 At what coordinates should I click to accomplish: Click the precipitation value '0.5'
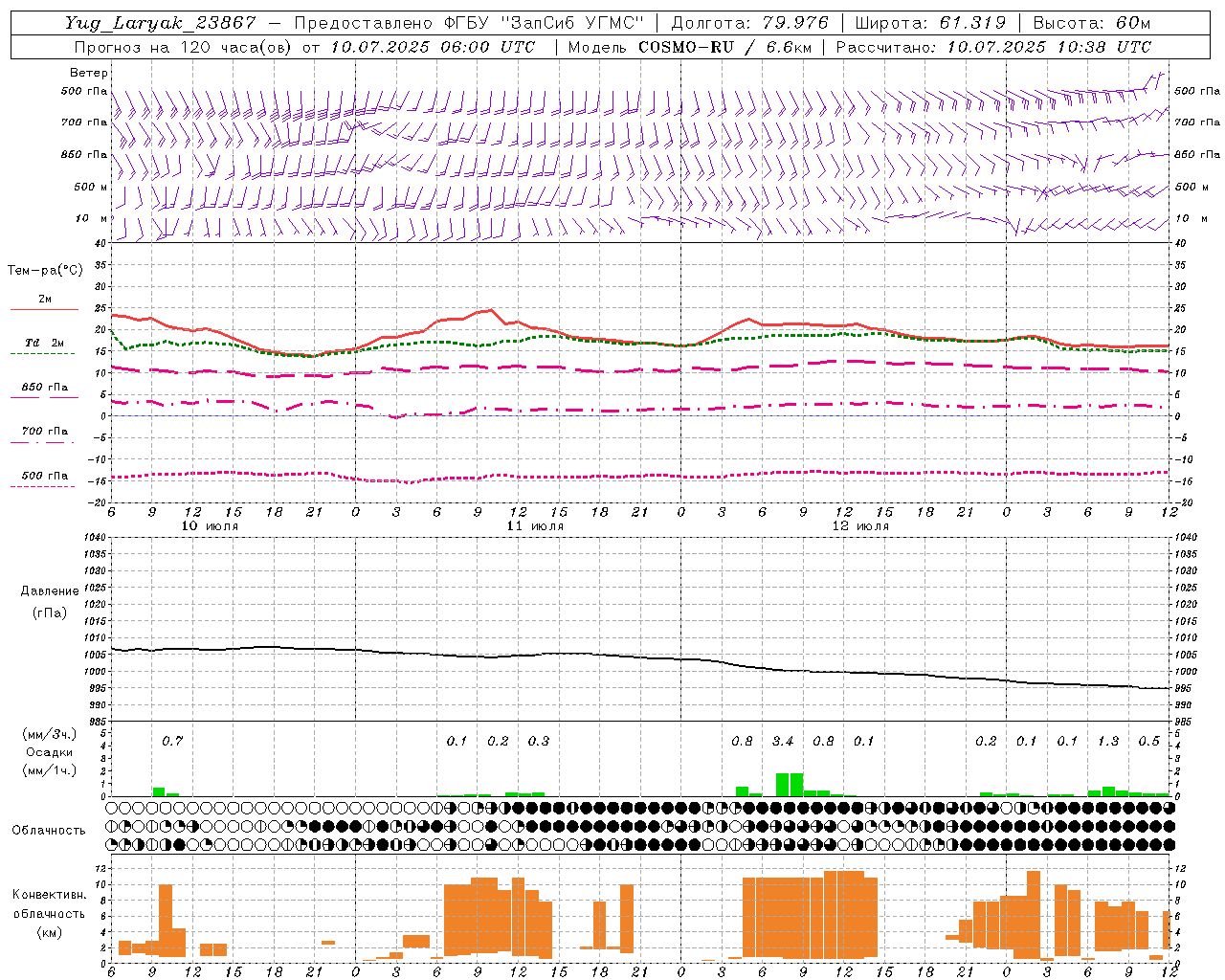(x=1148, y=741)
